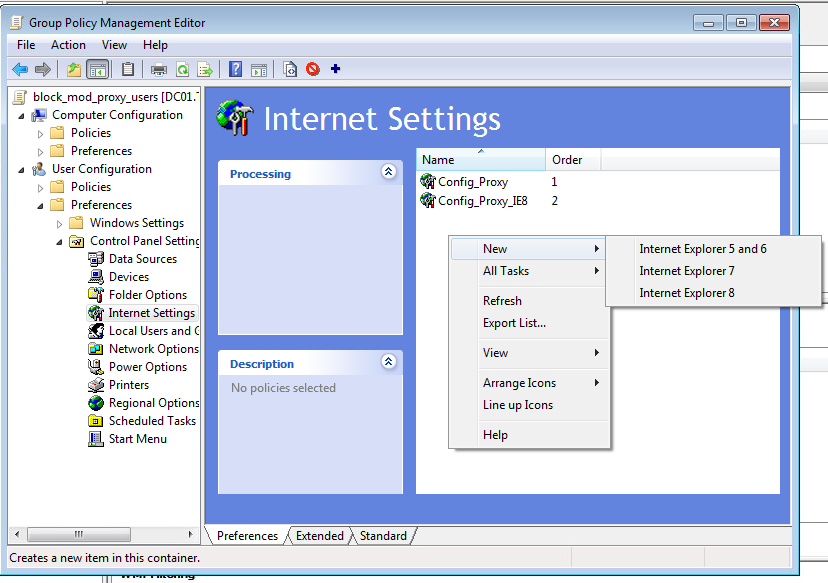Viewport: 828px width, 583px height.
Task: Click tree pane horizontal scrollbar right arrow
Action: pyautogui.click(x=191, y=534)
